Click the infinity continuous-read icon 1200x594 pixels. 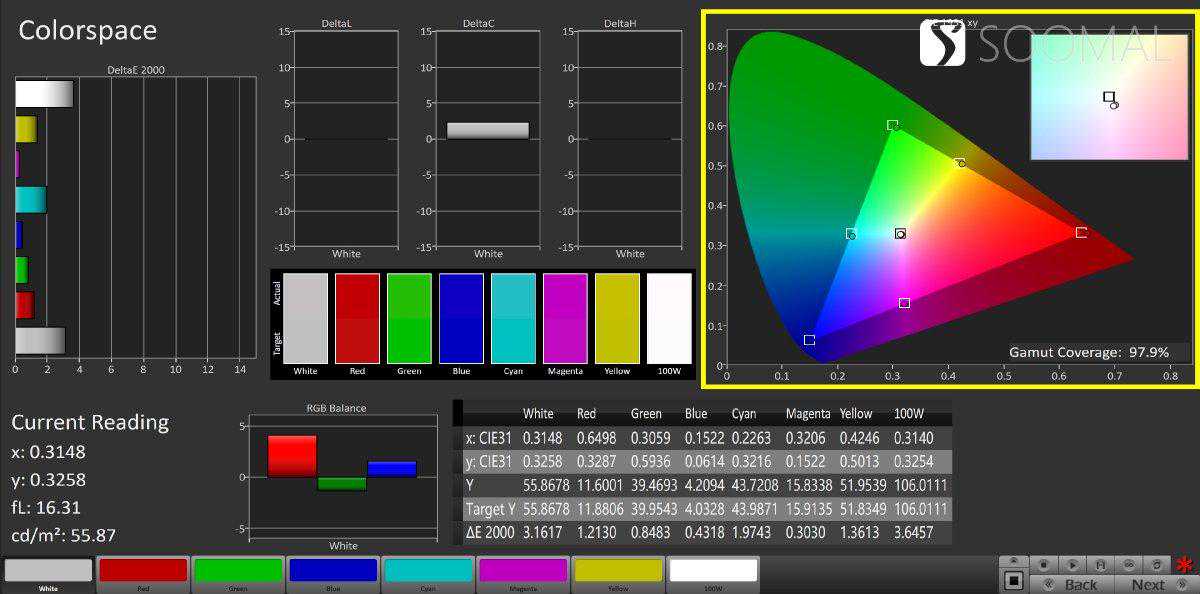1129,564
